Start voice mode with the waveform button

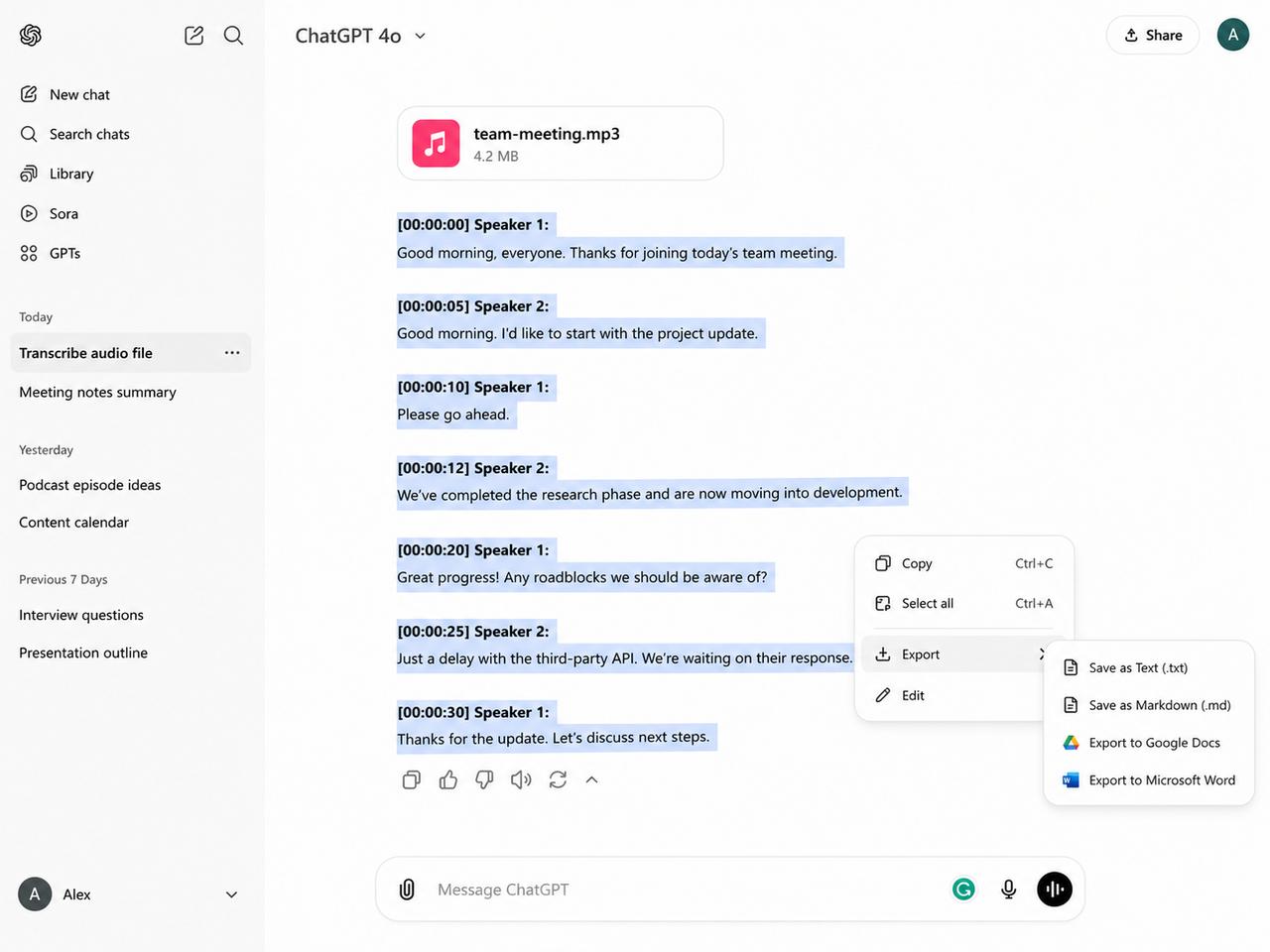[1055, 890]
